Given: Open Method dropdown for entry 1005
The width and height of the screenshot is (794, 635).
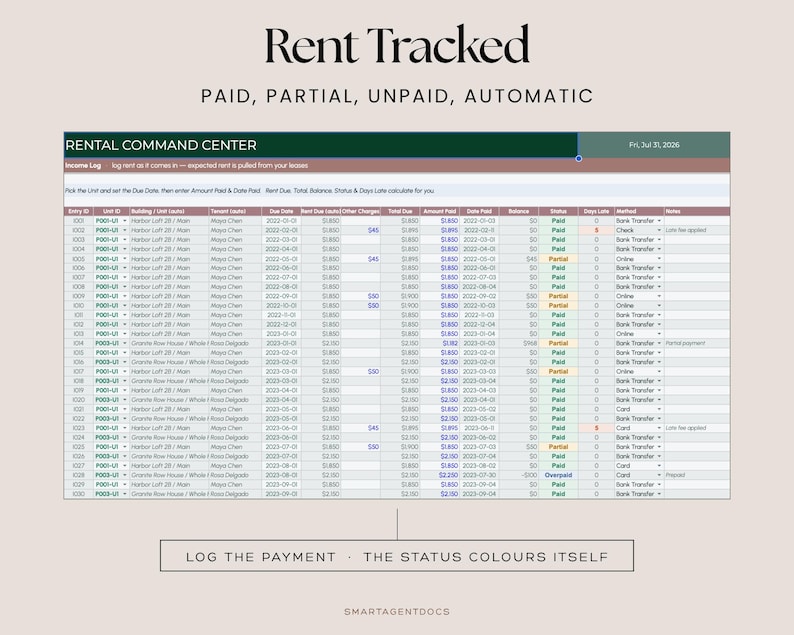Looking at the screenshot, I should 659,259.
